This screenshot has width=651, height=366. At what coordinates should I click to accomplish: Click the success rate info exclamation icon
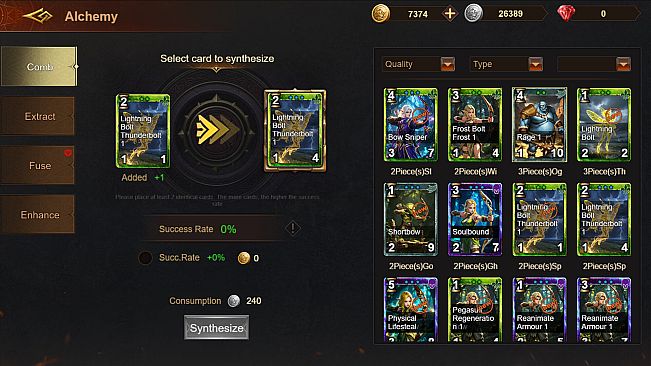293,228
